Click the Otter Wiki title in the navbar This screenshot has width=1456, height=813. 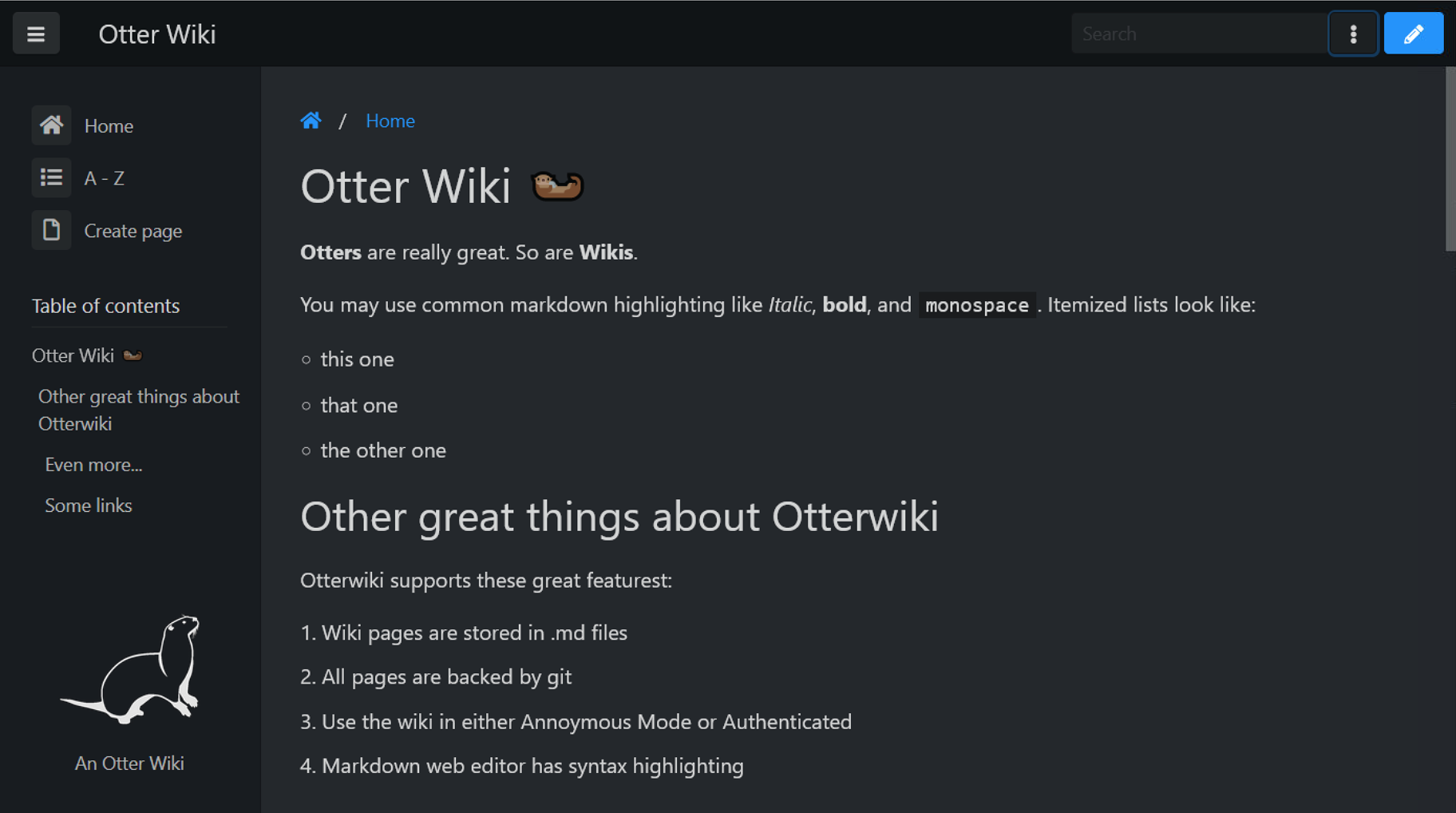(x=156, y=34)
